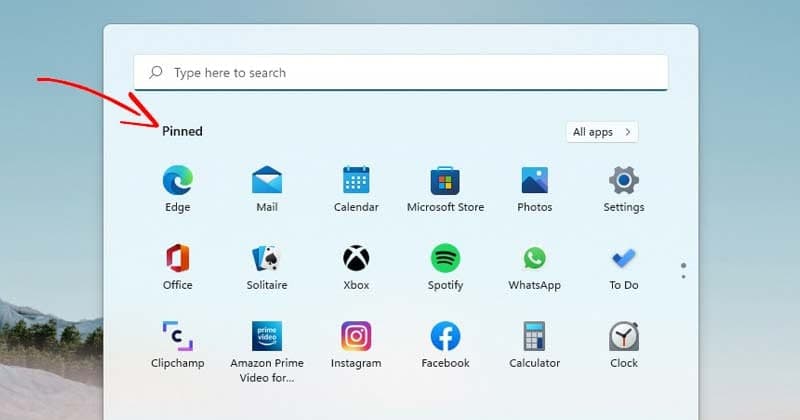Launch the Instagram app

pyautogui.click(x=356, y=344)
